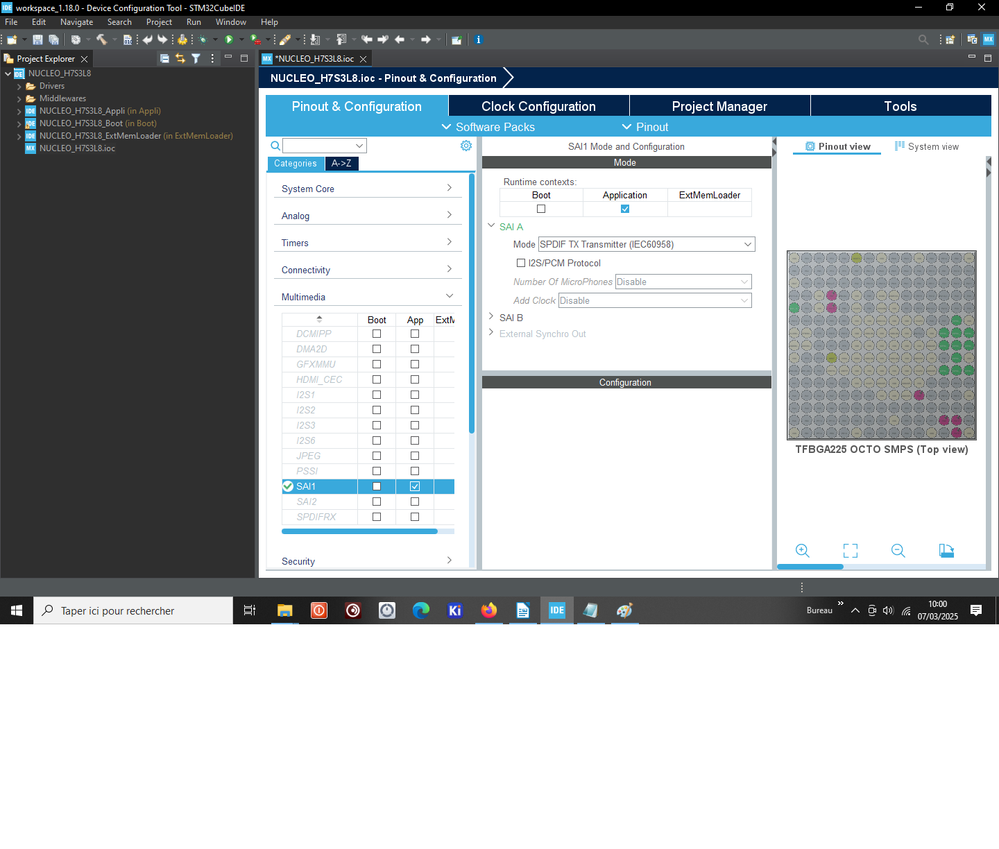Click the peripheral search input field

click(324, 145)
